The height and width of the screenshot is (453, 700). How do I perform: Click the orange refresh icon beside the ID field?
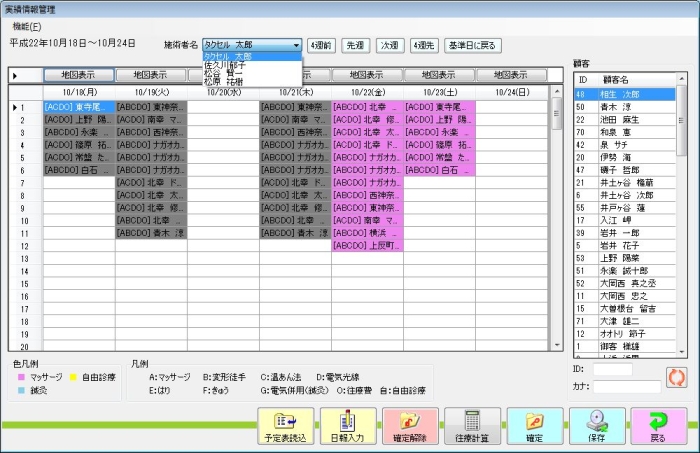[x=676, y=378]
